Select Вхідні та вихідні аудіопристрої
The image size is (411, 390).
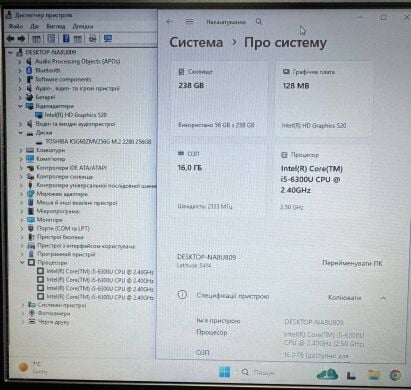[76, 124]
